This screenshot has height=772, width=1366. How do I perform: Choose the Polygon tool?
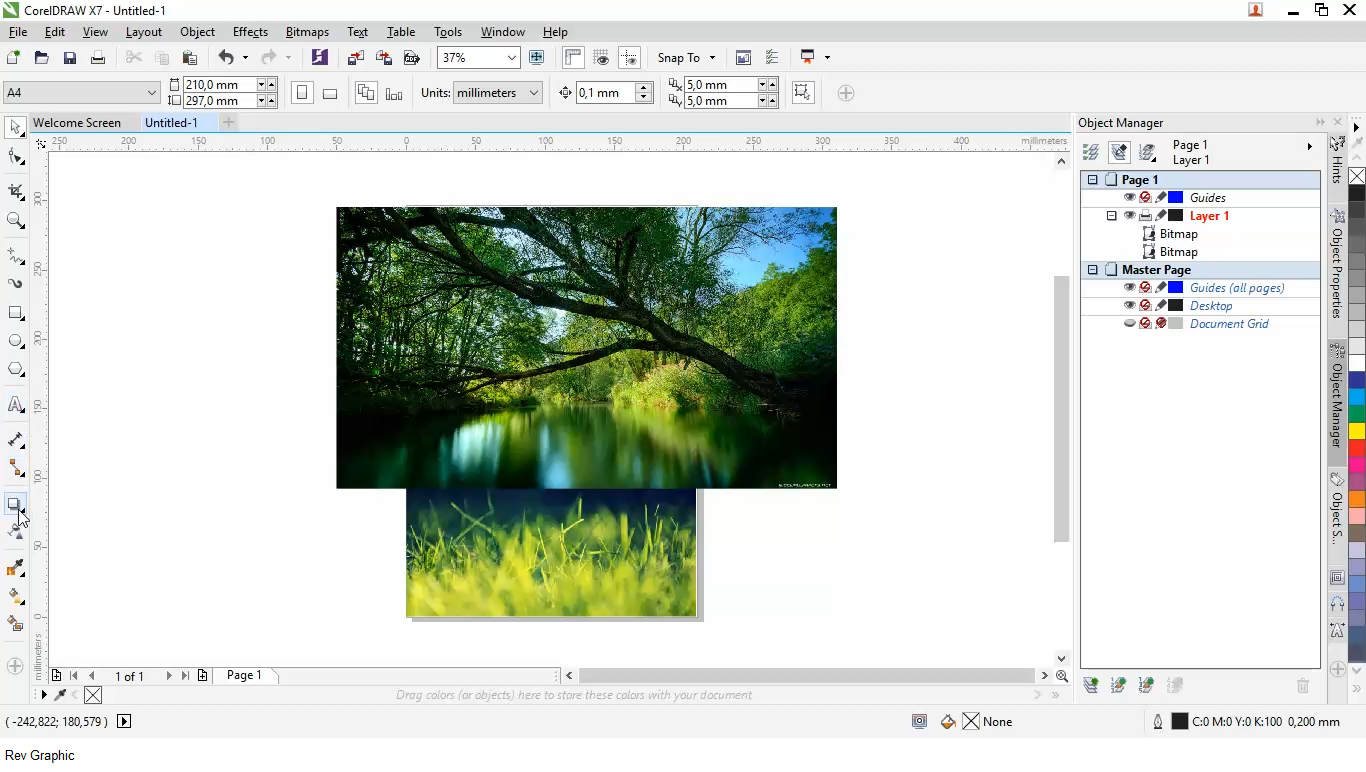click(x=15, y=369)
